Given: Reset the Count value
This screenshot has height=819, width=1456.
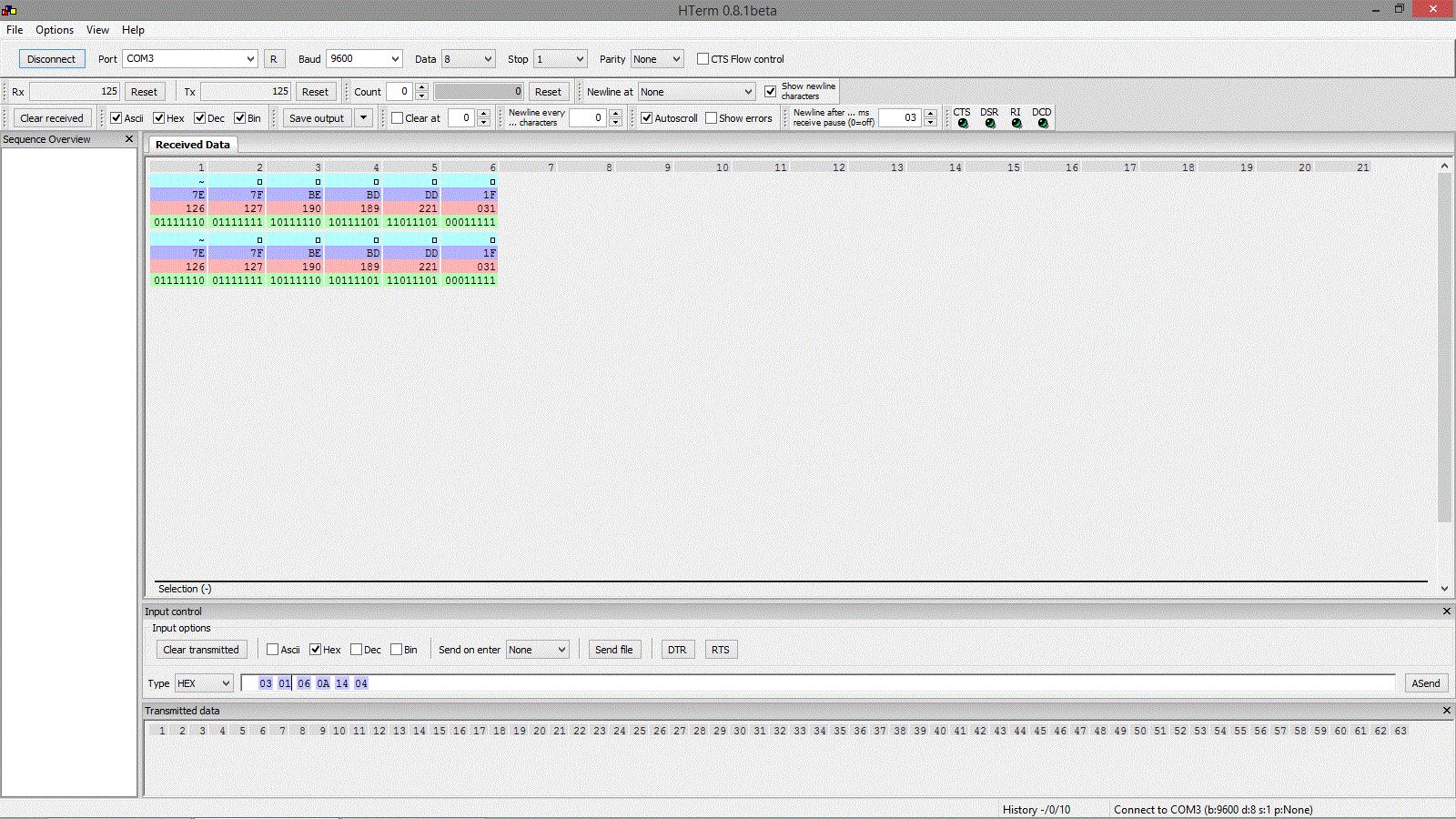Looking at the screenshot, I should click(x=548, y=92).
